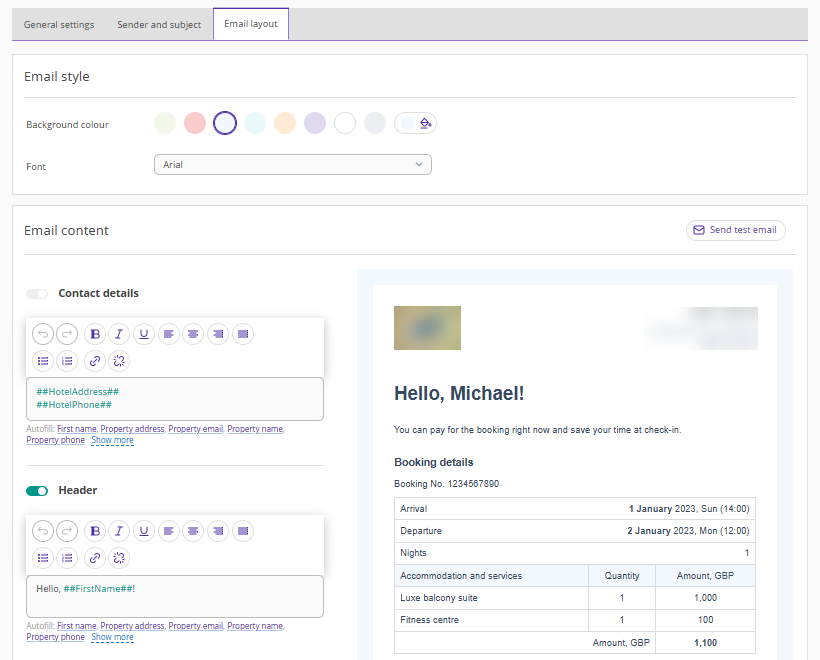Insert link in Contact details editor
The image size is (820, 660).
pyautogui.click(x=95, y=361)
